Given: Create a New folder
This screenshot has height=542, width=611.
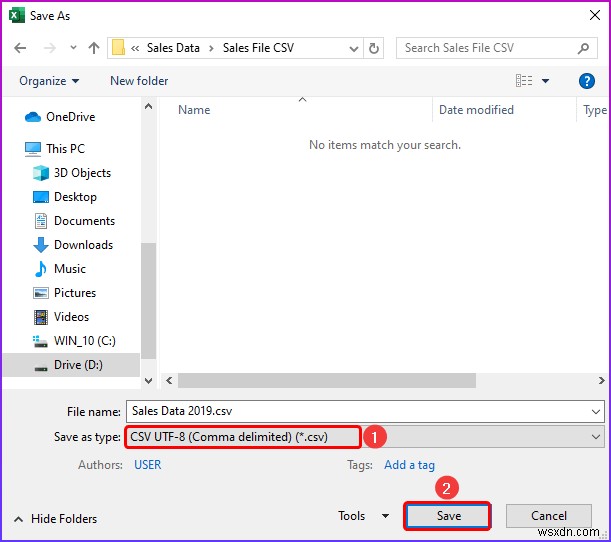Looking at the screenshot, I should pos(139,81).
